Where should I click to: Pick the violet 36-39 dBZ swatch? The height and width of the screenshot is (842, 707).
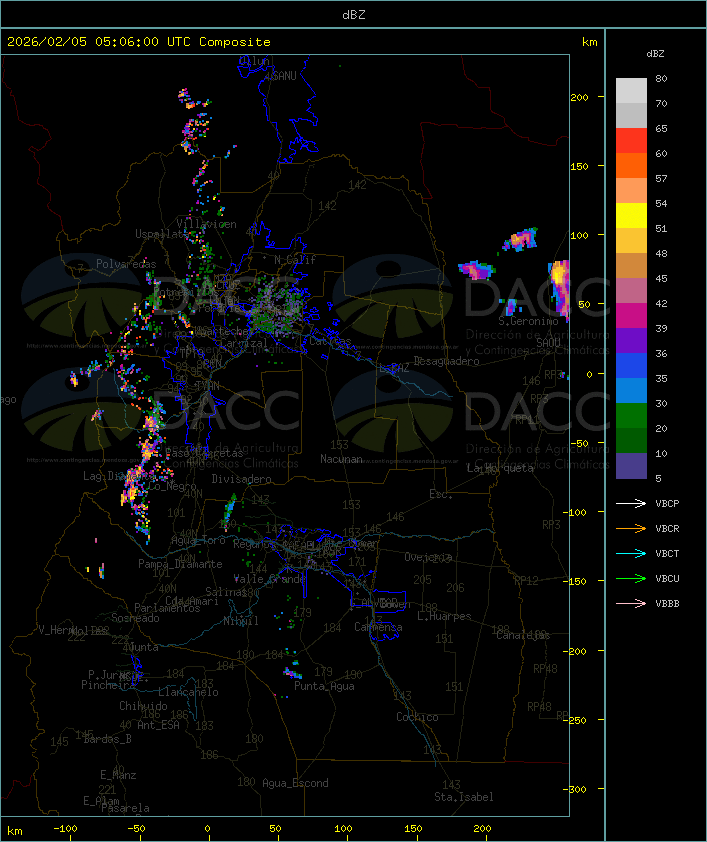[x=631, y=340]
